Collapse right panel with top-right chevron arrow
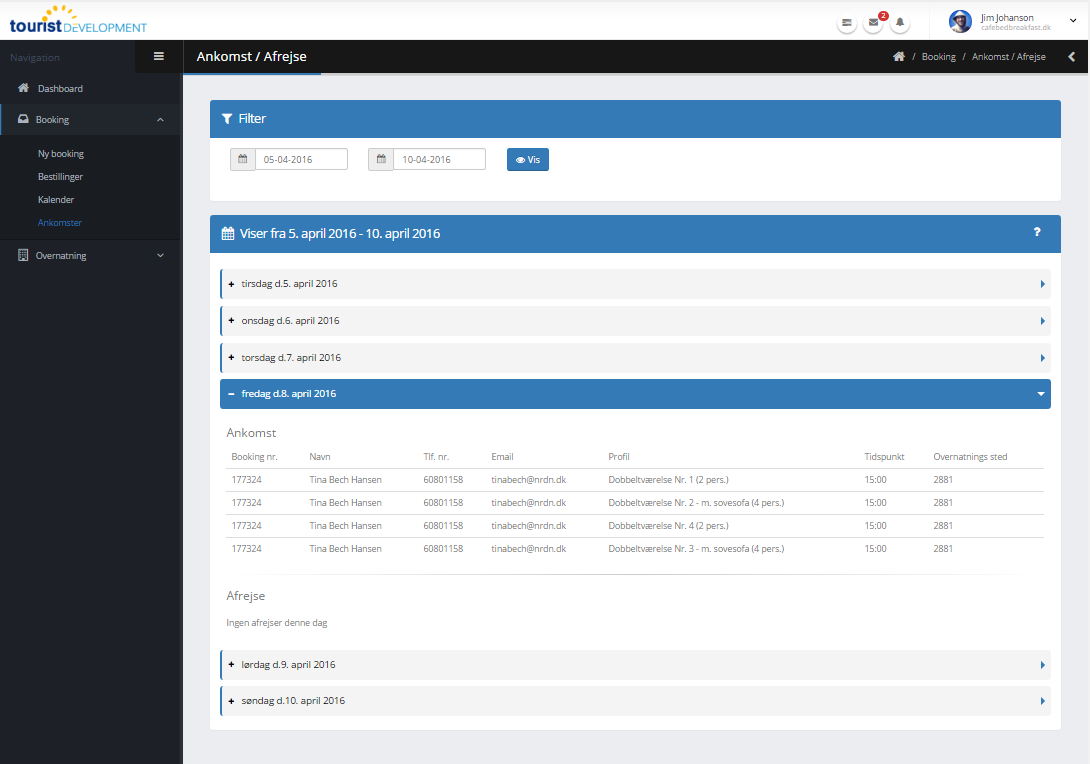 tap(1072, 57)
